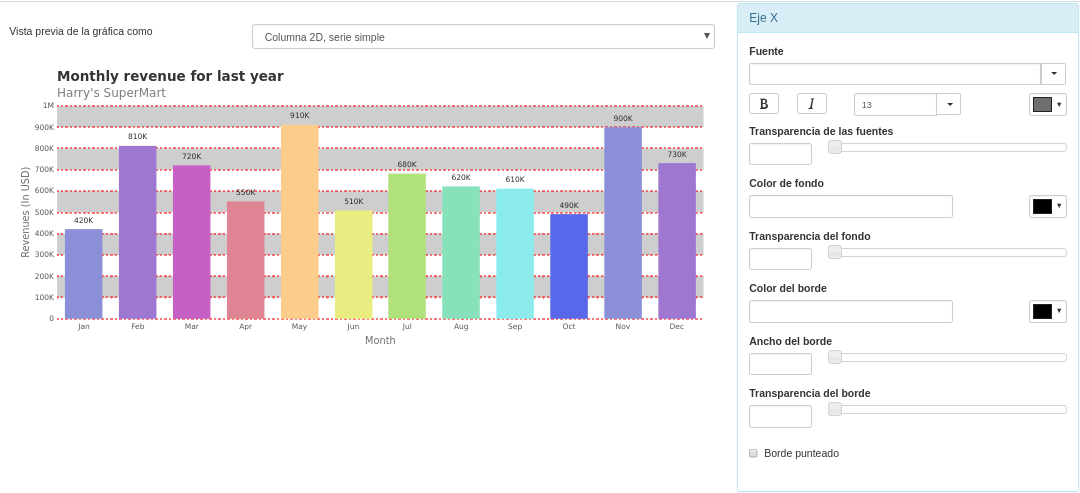Expand the font size dropdown arrow
Image resolution: width=1080 pixels, height=493 pixels.
948,104
